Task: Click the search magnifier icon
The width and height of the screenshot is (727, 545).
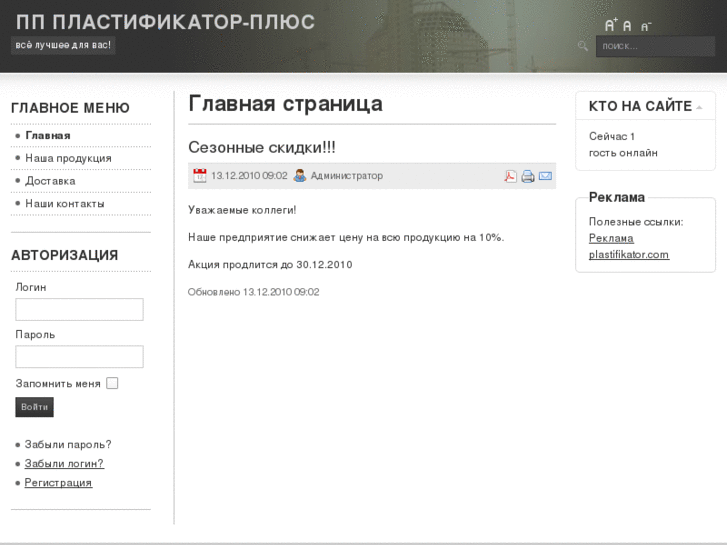Action: pos(583,46)
